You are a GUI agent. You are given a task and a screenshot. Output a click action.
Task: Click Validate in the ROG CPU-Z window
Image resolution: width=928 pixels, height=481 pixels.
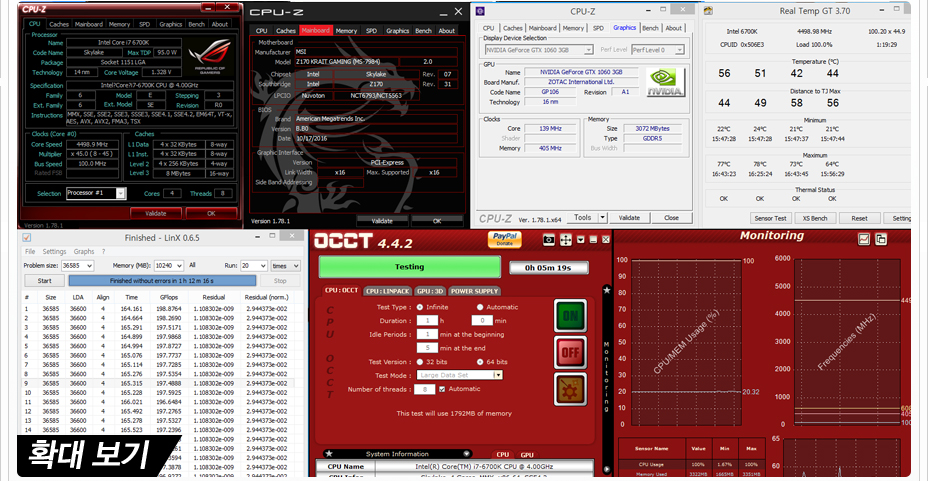coord(156,213)
